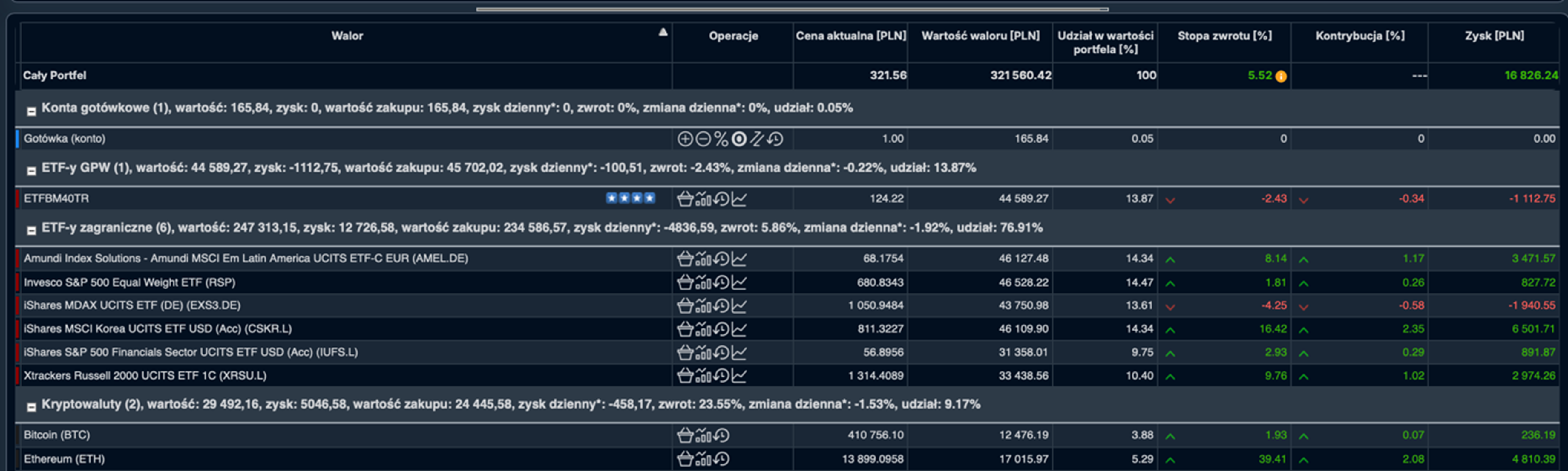The image size is (1568, 471).
Task: Click the basket icon for iShares MSCI Korea
Action: coord(685,330)
